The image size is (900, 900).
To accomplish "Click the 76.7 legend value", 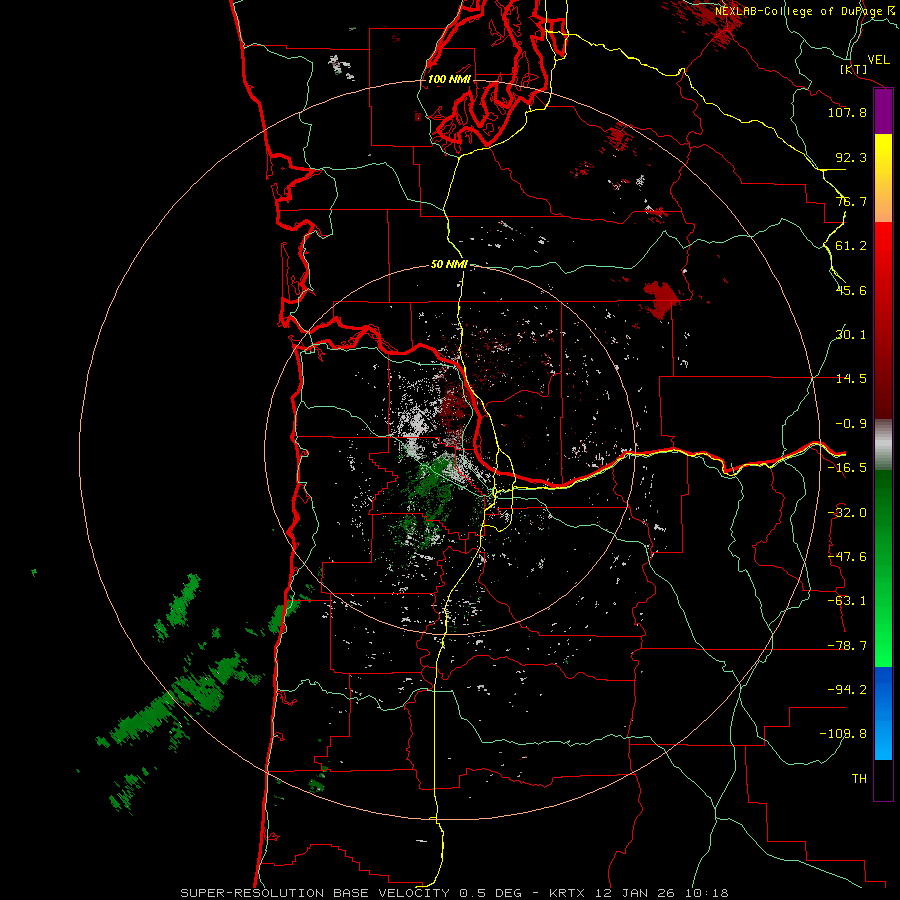I will (851, 201).
